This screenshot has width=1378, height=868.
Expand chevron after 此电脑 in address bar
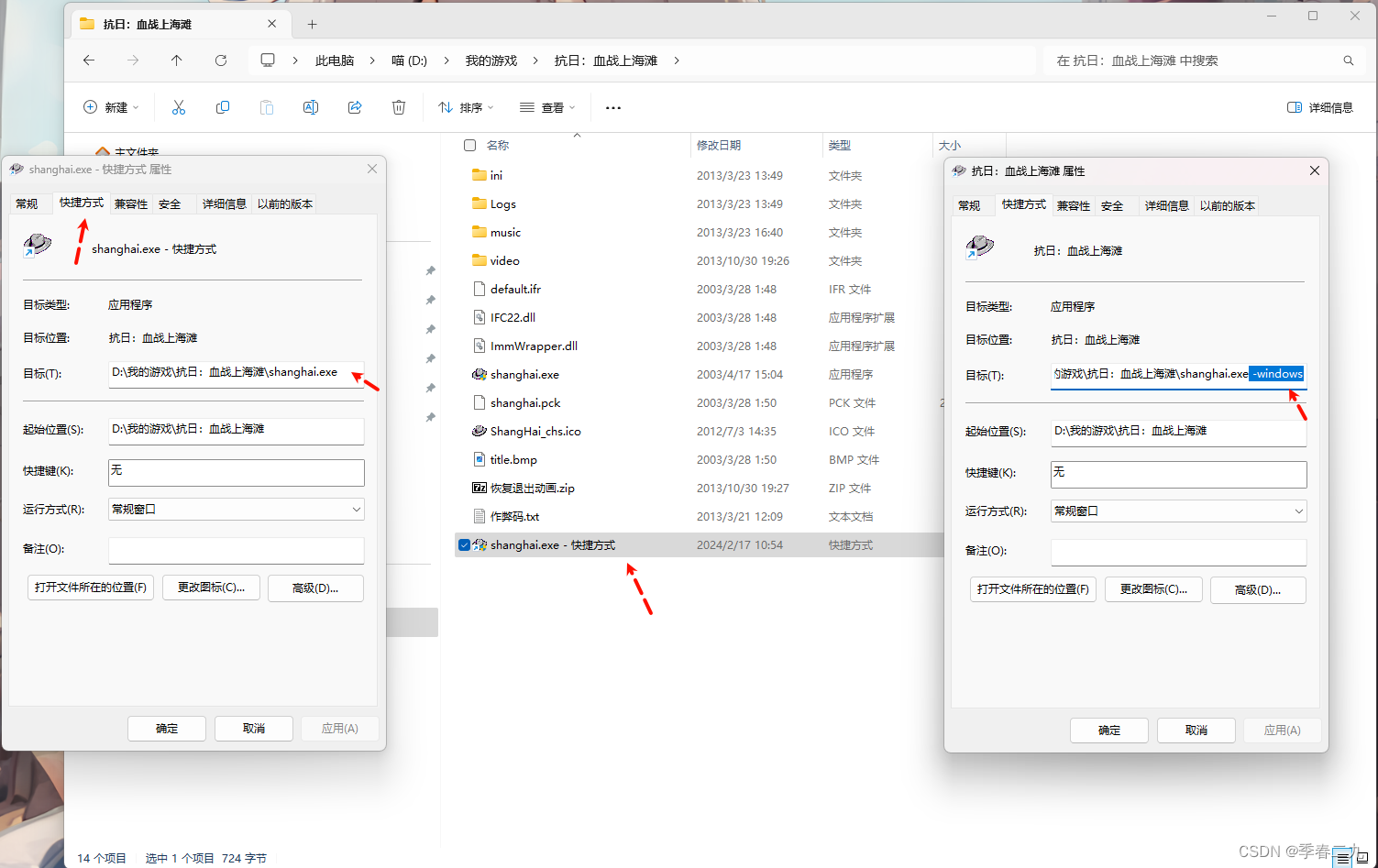coord(372,60)
